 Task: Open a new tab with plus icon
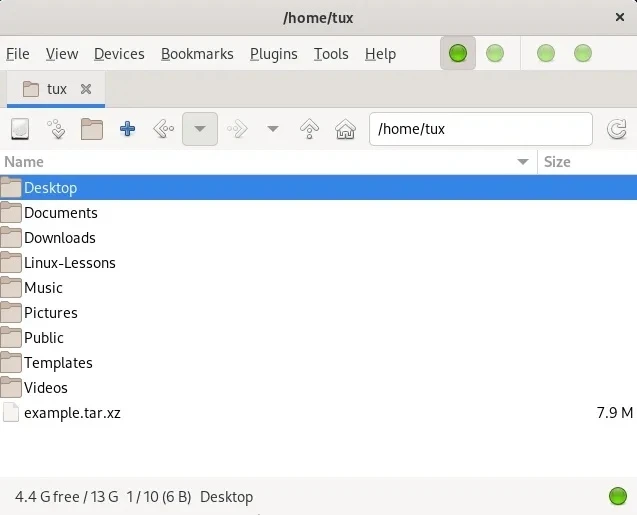(127, 129)
